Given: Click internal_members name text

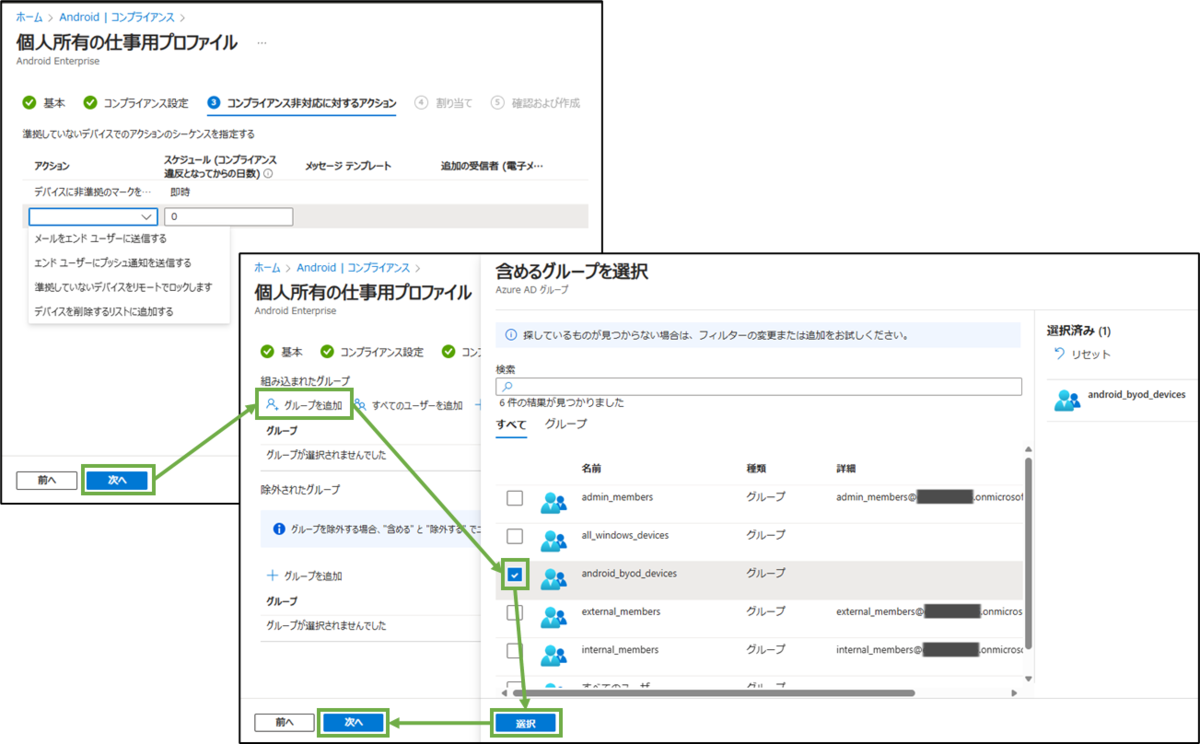Looking at the screenshot, I should pyautogui.click(x=620, y=649).
